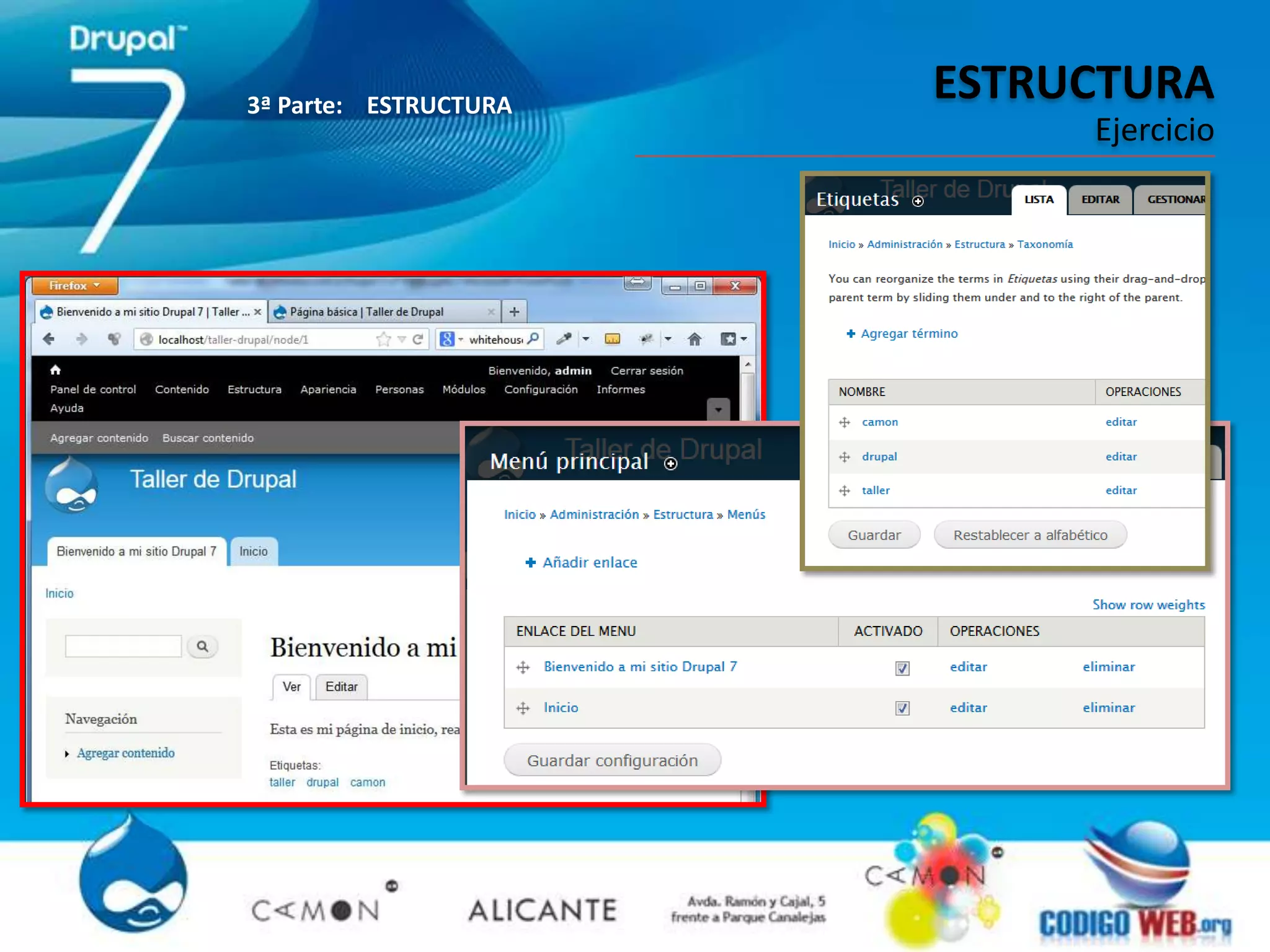Collapse the admin shortcut bar toggle arrow
Screen dimensions: 1270x952
click(x=718, y=409)
